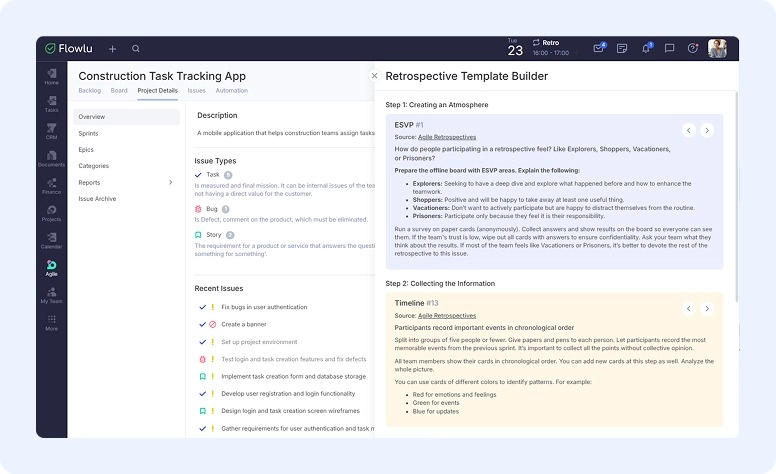This screenshot has width=776, height=474.
Task: Switch to the Issues tab
Action: pos(196,91)
